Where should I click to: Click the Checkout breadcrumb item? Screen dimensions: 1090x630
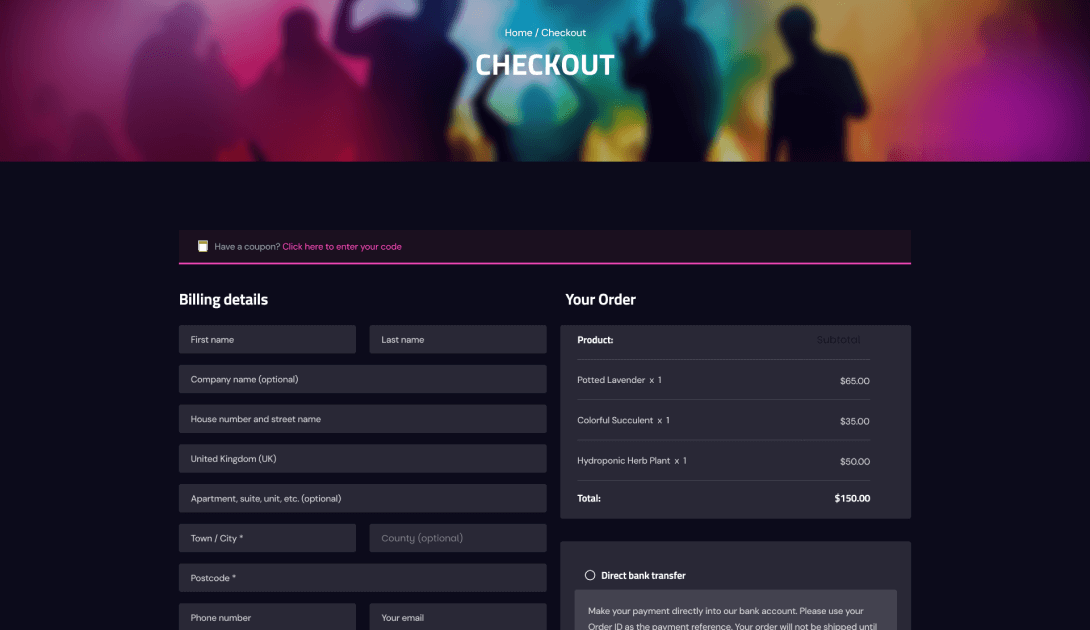tap(563, 33)
